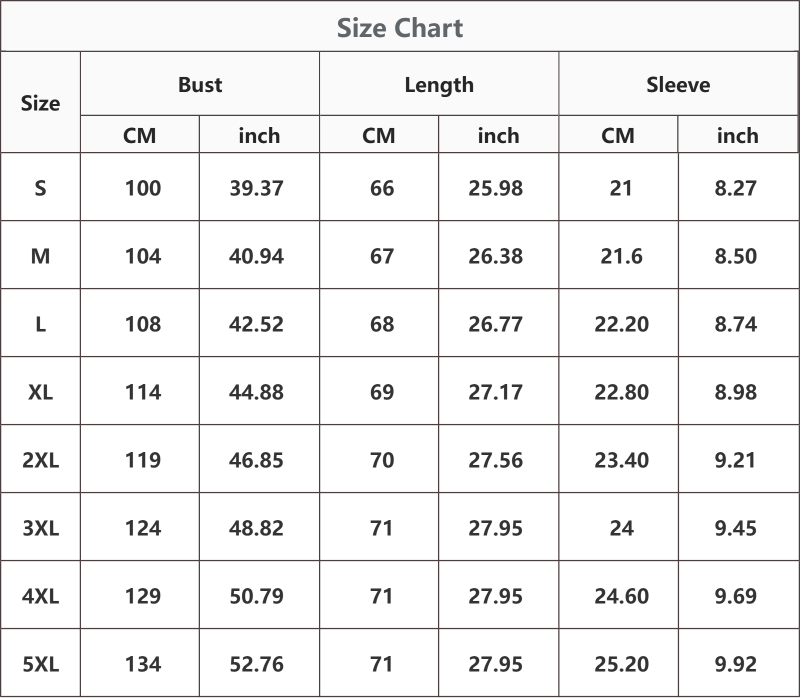
Task: Select the Bust column header
Action: [200, 84]
